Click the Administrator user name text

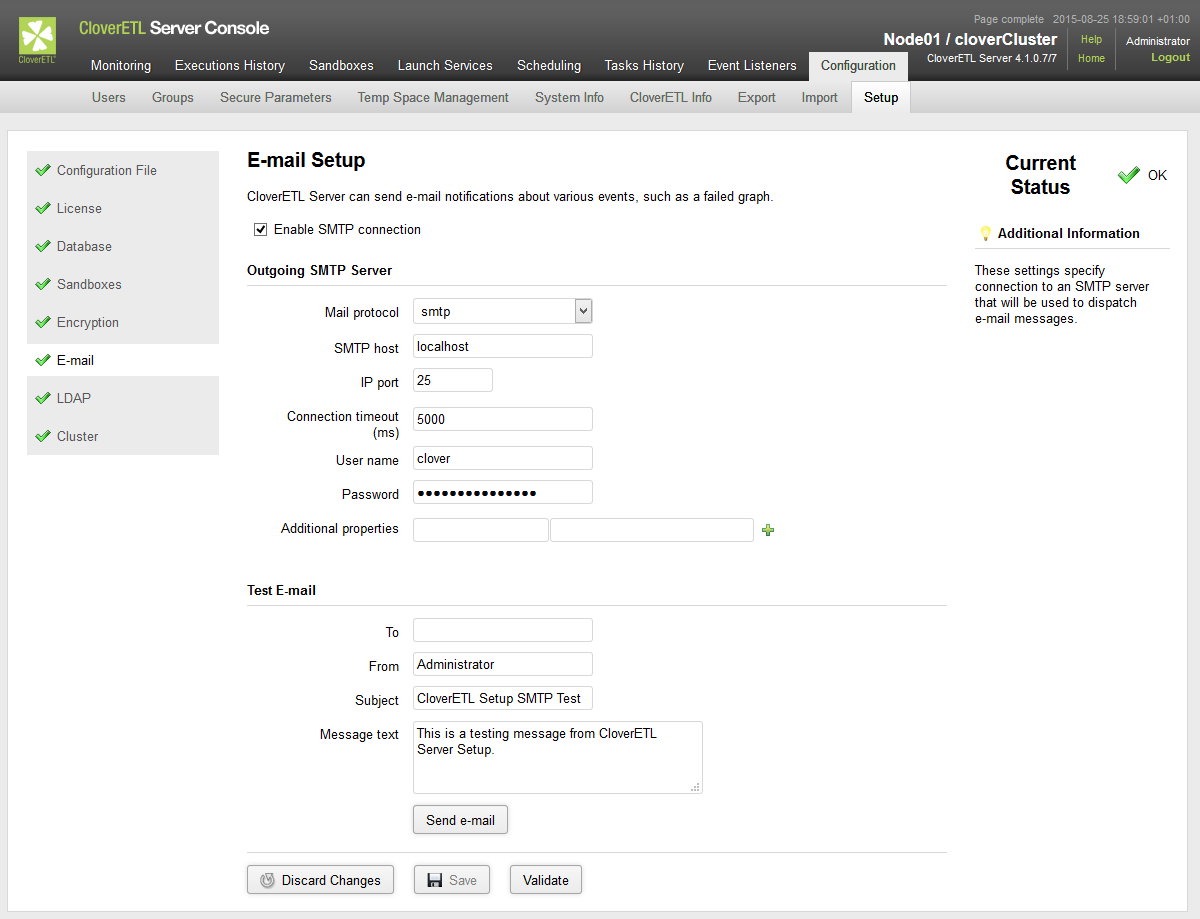[1158, 41]
